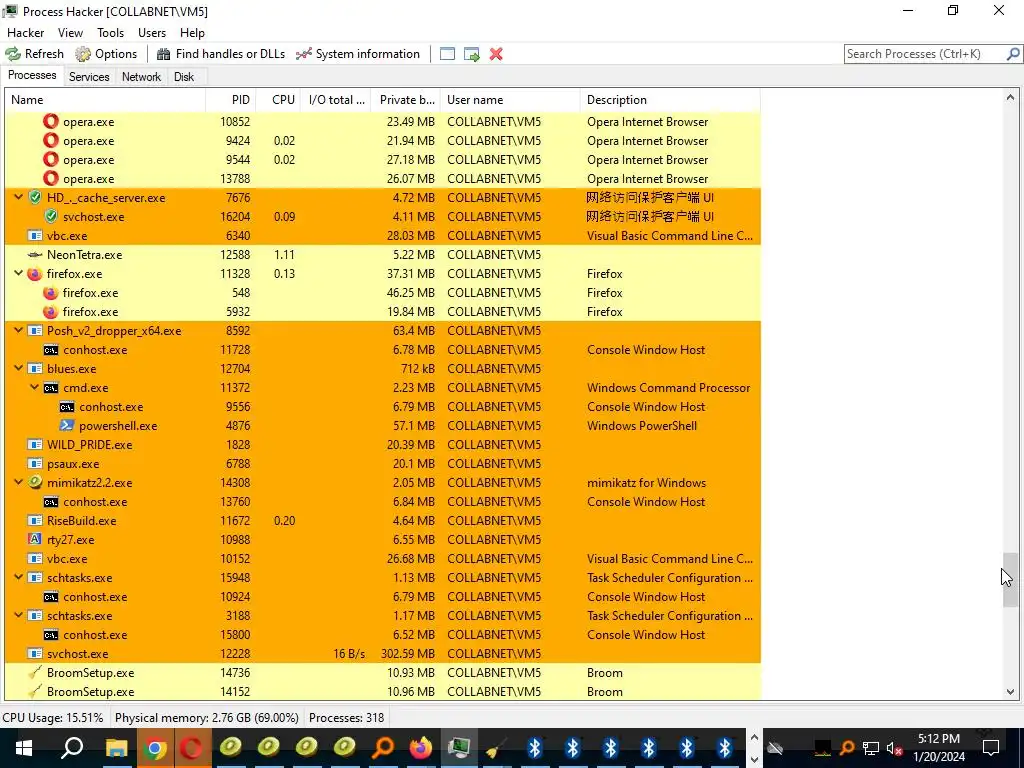The image size is (1024, 768).
Task: Sort by the Name column header
Action: [105, 100]
